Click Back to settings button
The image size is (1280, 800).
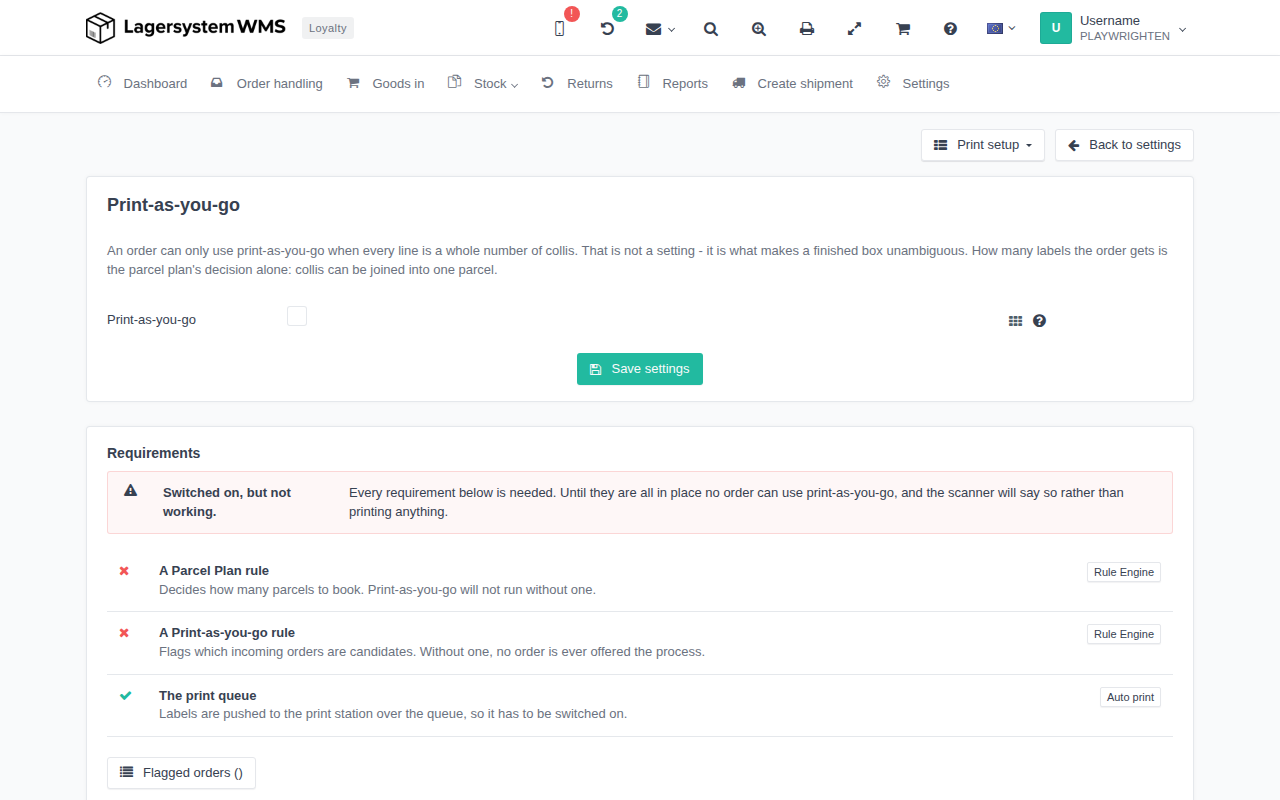click(x=1124, y=145)
